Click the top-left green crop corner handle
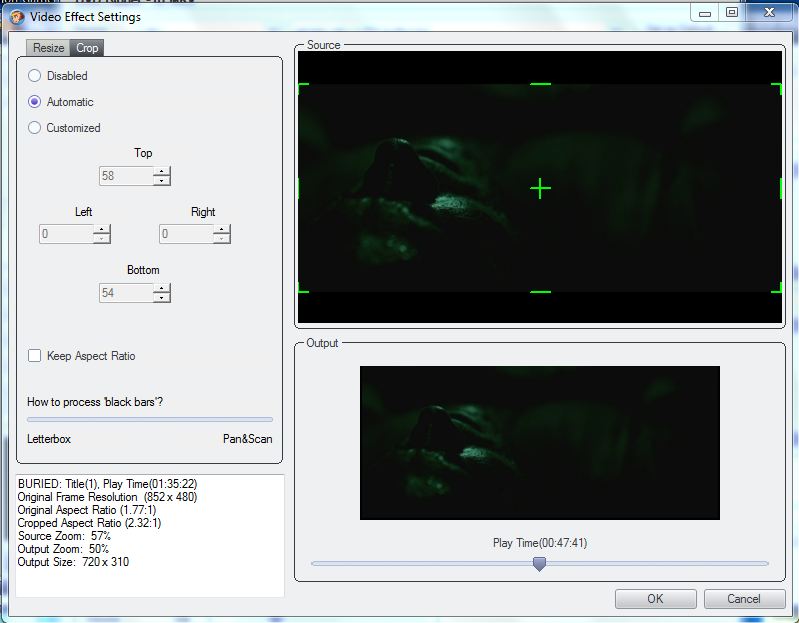This screenshot has height=623, width=799. (x=303, y=88)
